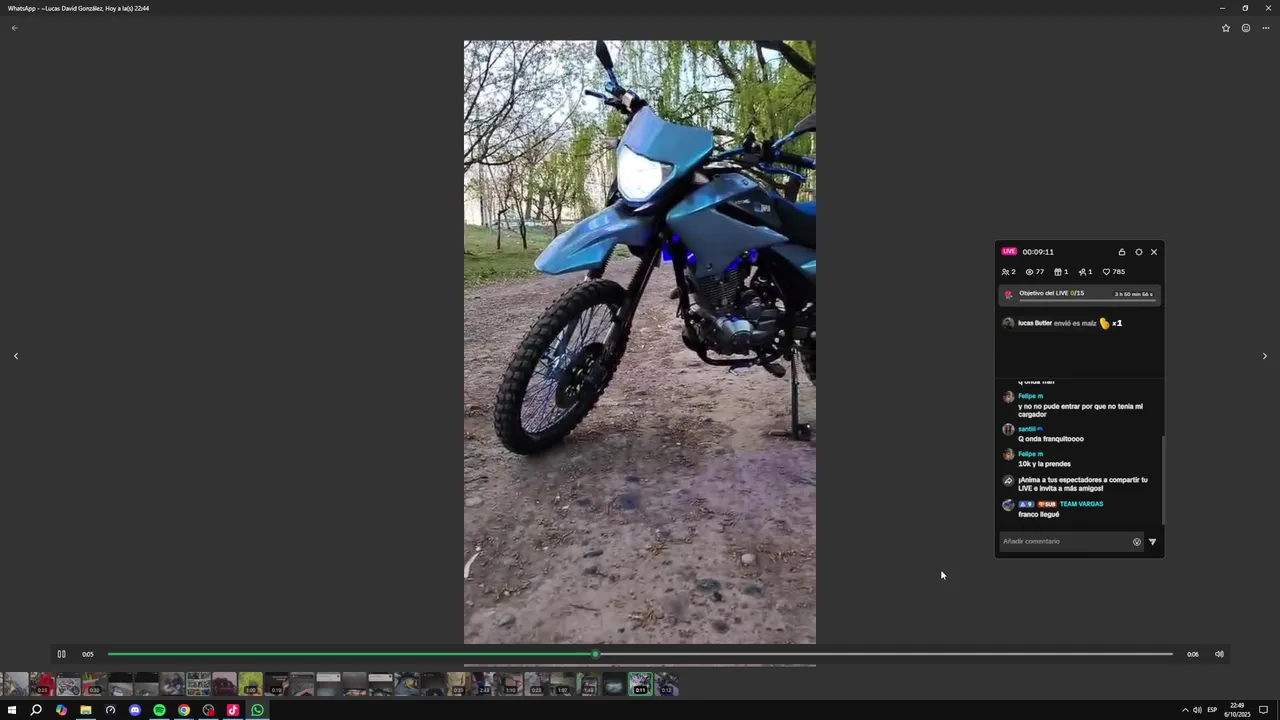1280x720 pixels.
Task: Open Felipe m's charger comment
Action: click(1080, 410)
